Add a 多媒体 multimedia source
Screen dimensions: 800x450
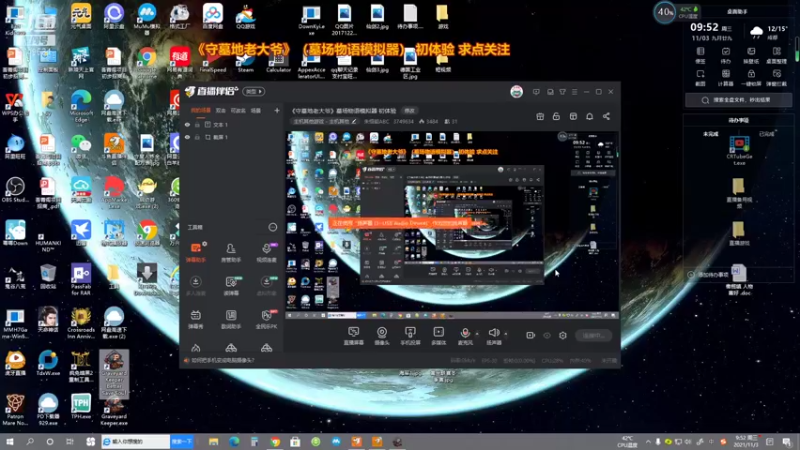[x=438, y=336]
